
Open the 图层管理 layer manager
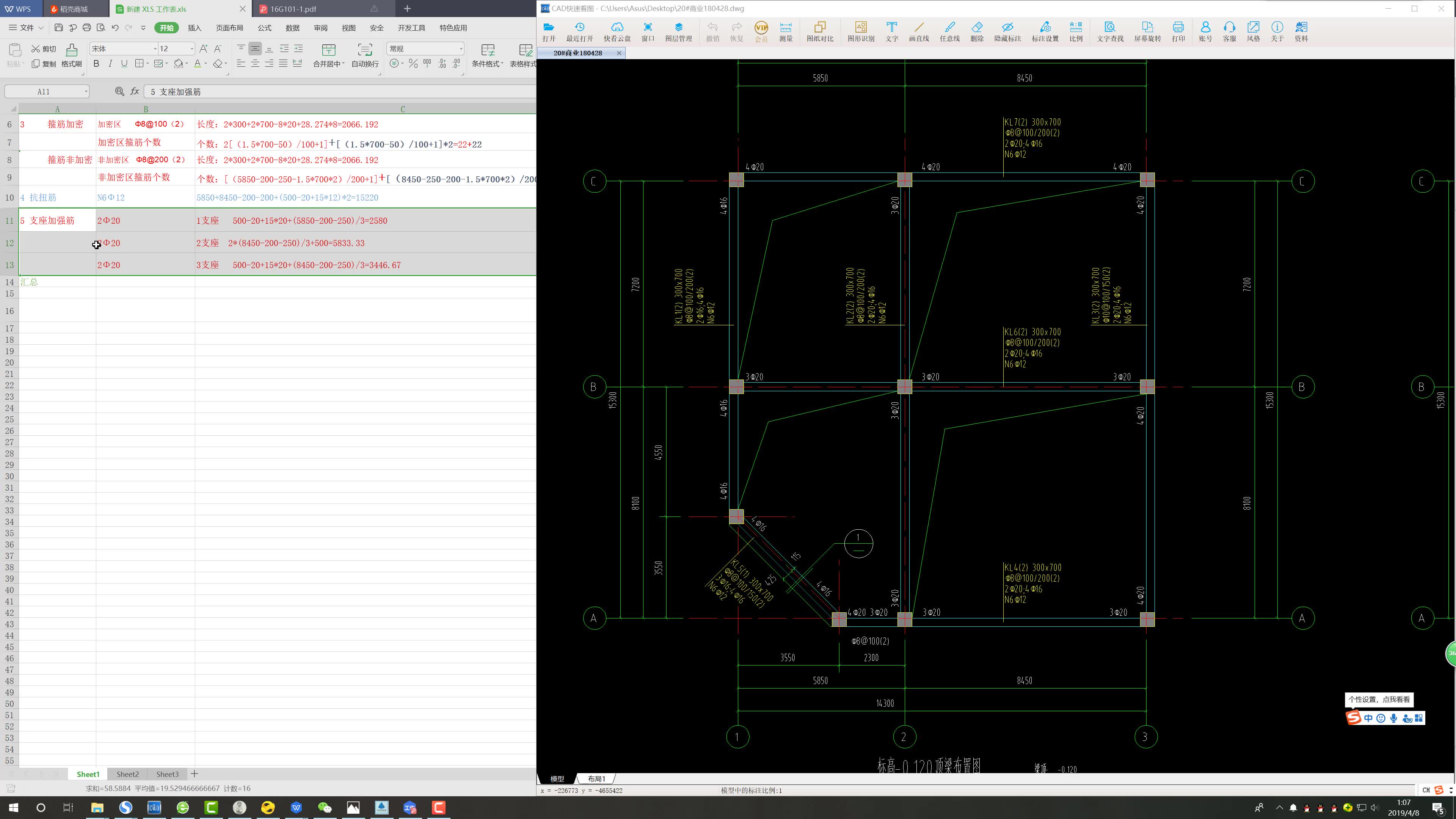pyautogui.click(x=678, y=31)
